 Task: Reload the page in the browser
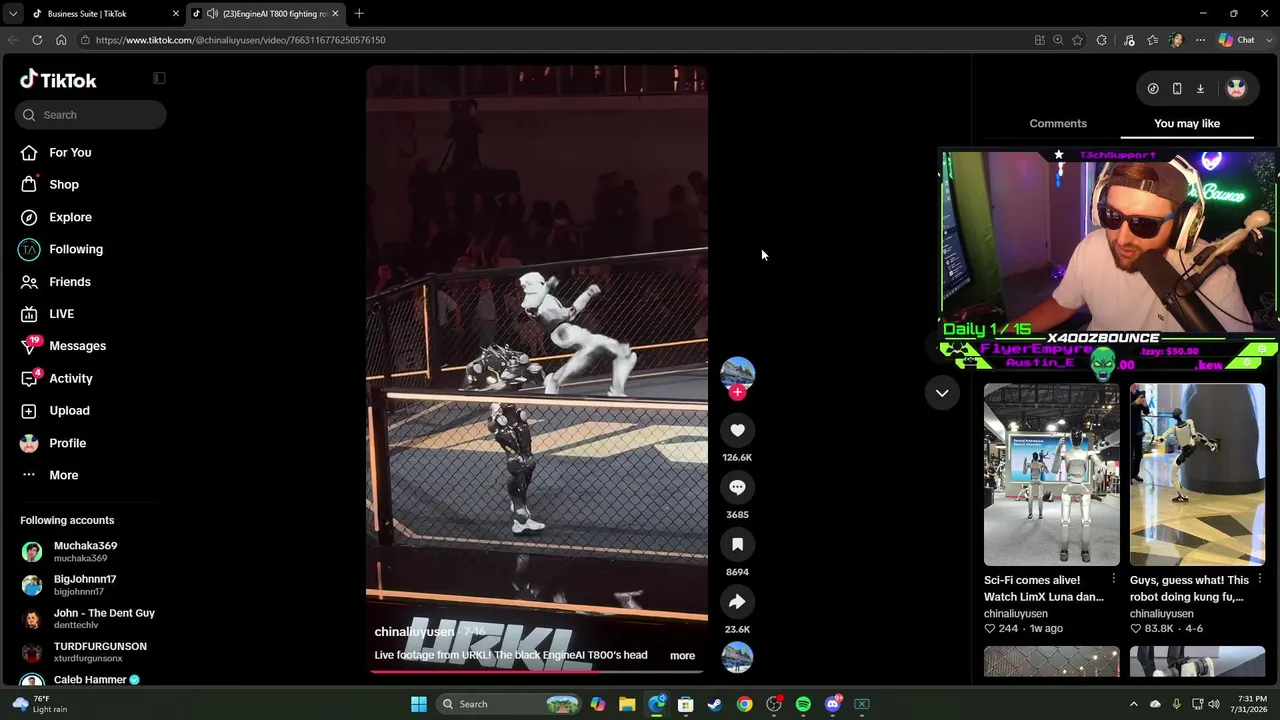pyautogui.click(x=37, y=40)
